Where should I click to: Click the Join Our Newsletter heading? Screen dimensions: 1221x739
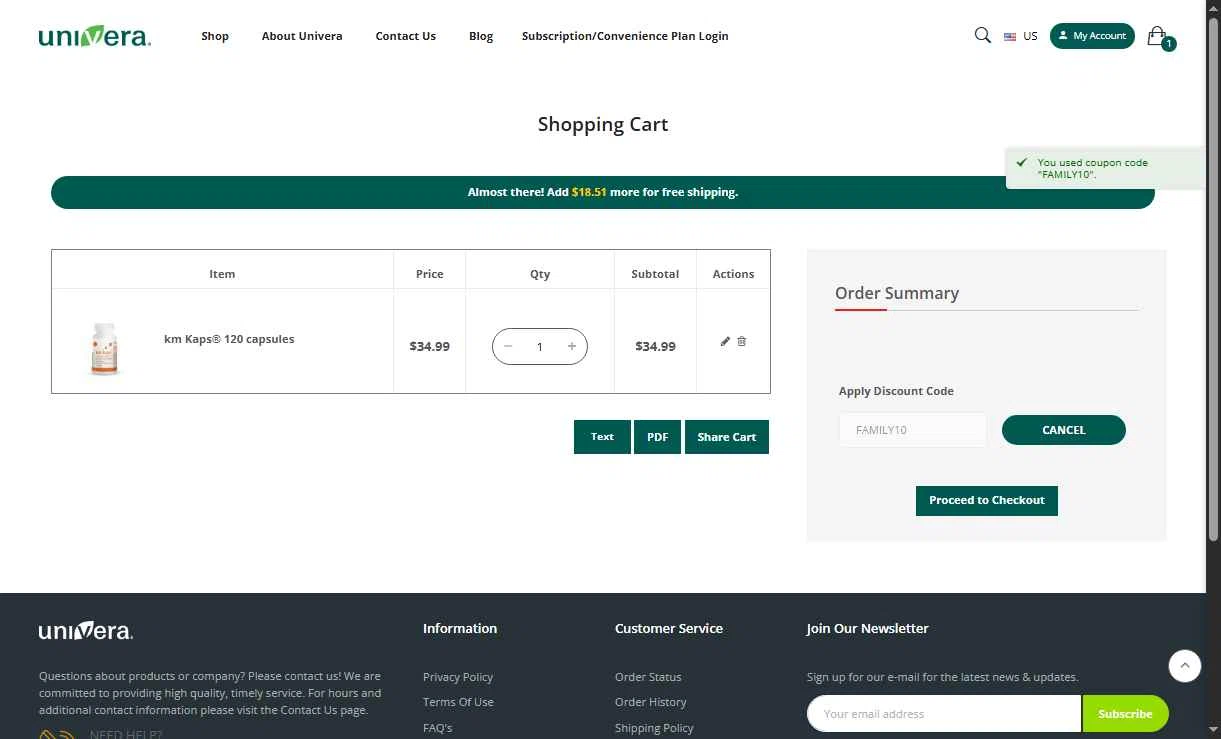(x=868, y=628)
